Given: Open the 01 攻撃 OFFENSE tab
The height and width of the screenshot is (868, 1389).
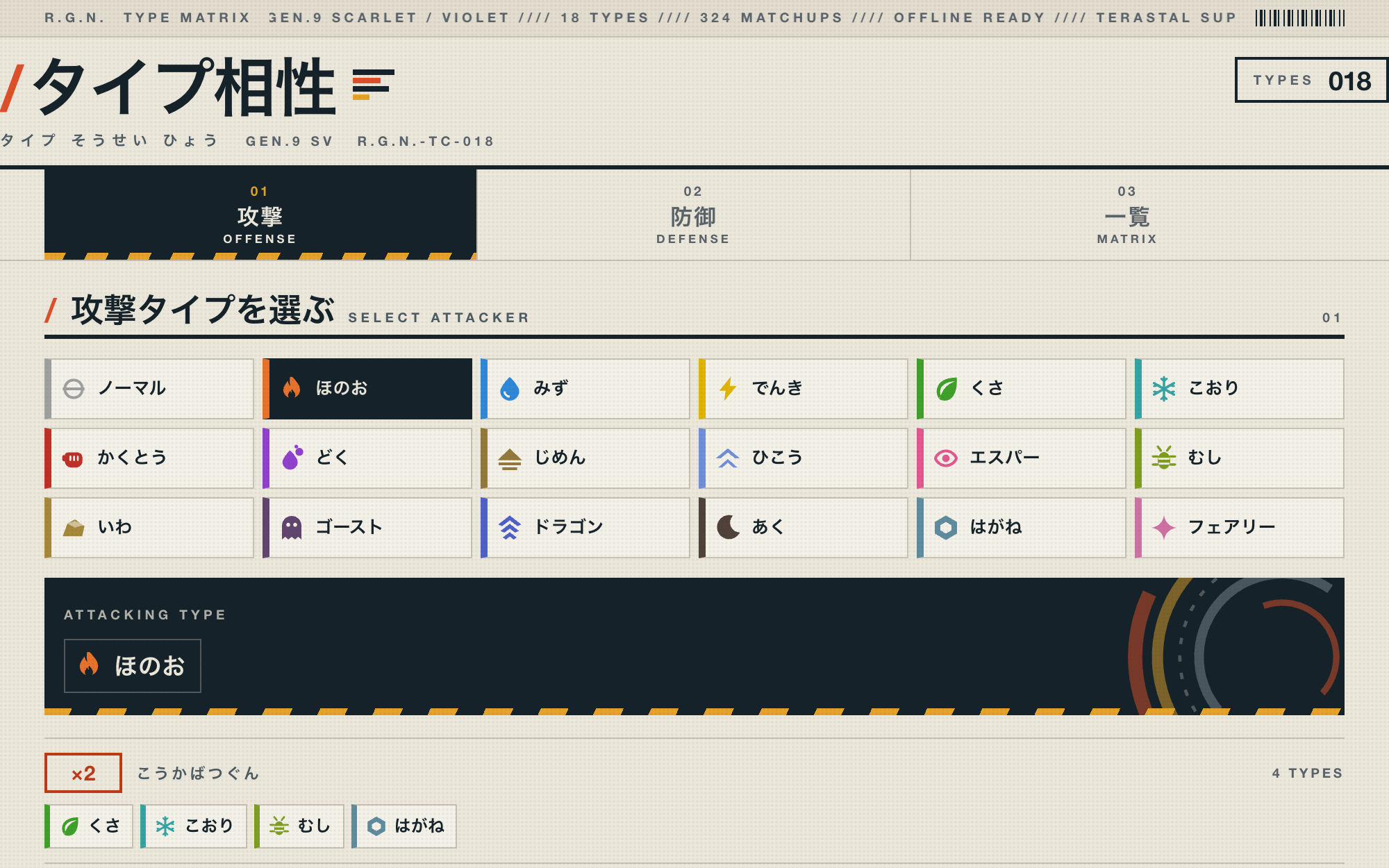Looking at the screenshot, I should click(260, 215).
